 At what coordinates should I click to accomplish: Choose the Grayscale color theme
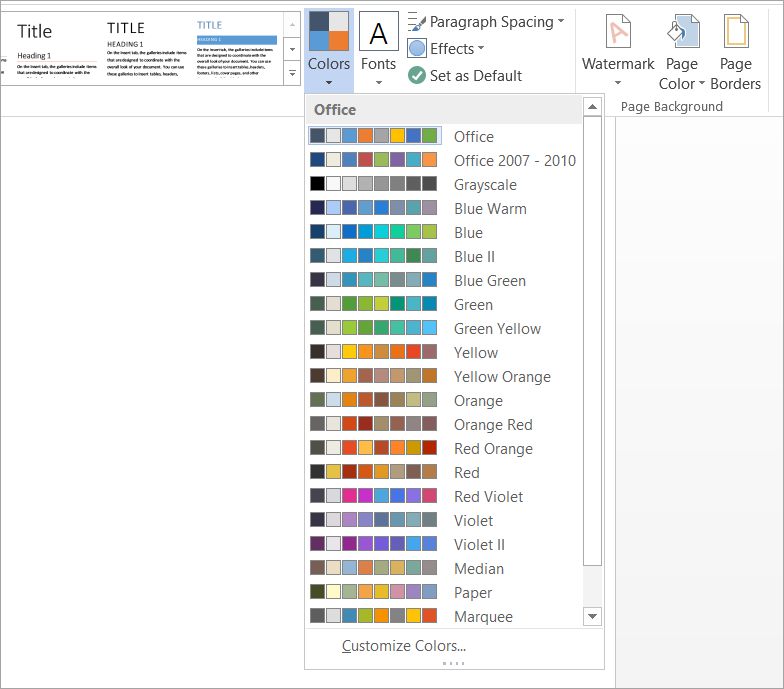[443, 184]
